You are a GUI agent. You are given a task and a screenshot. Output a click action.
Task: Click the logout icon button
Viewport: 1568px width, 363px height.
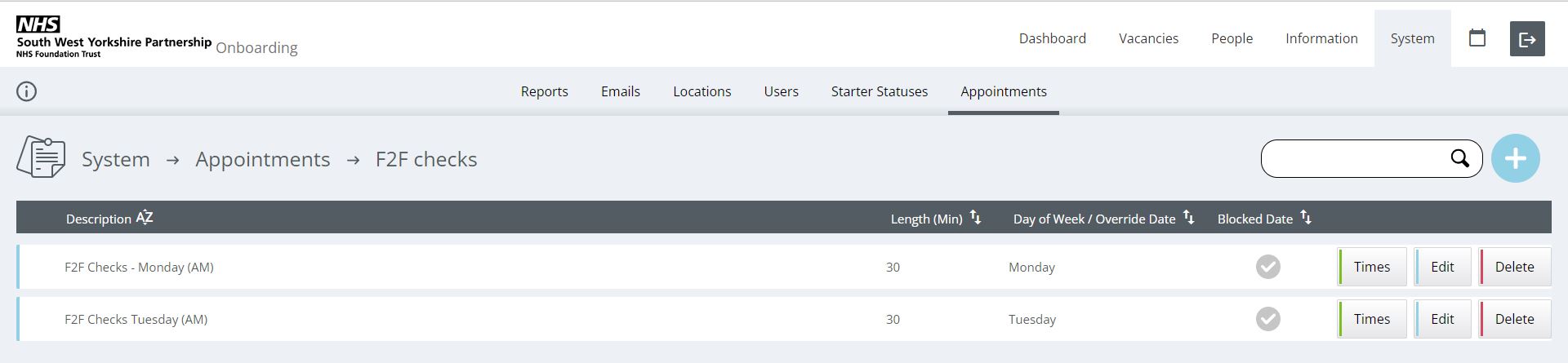tap(1527, 39)
